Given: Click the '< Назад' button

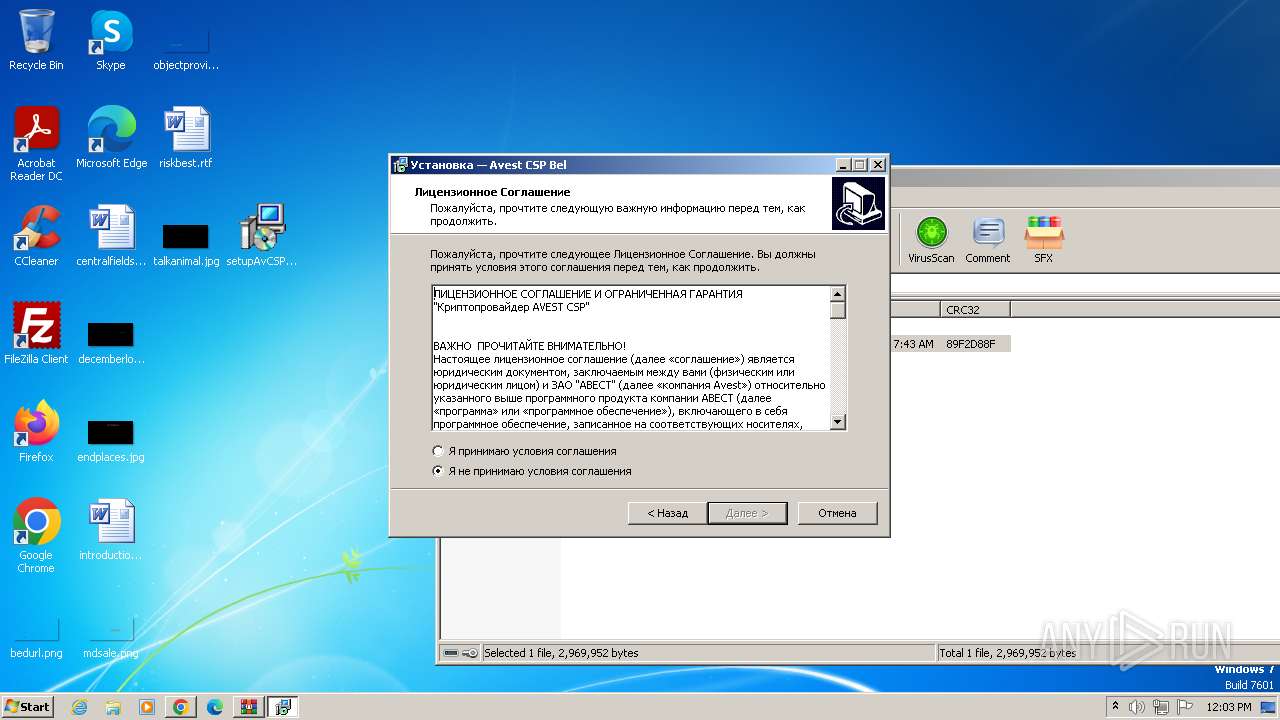Looking at the screenshot, I should [x=667, y=513].
